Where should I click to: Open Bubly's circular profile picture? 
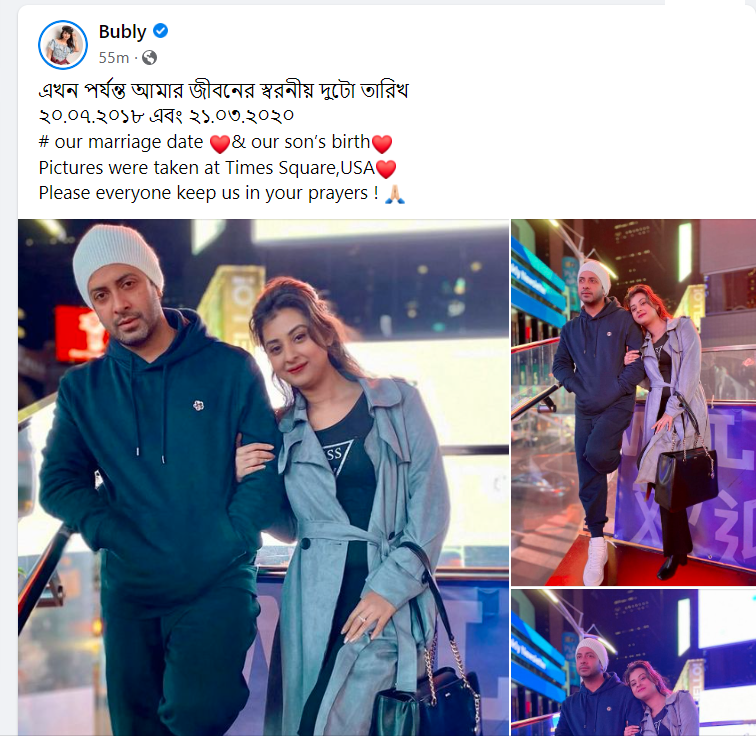[x=63, y=45]
